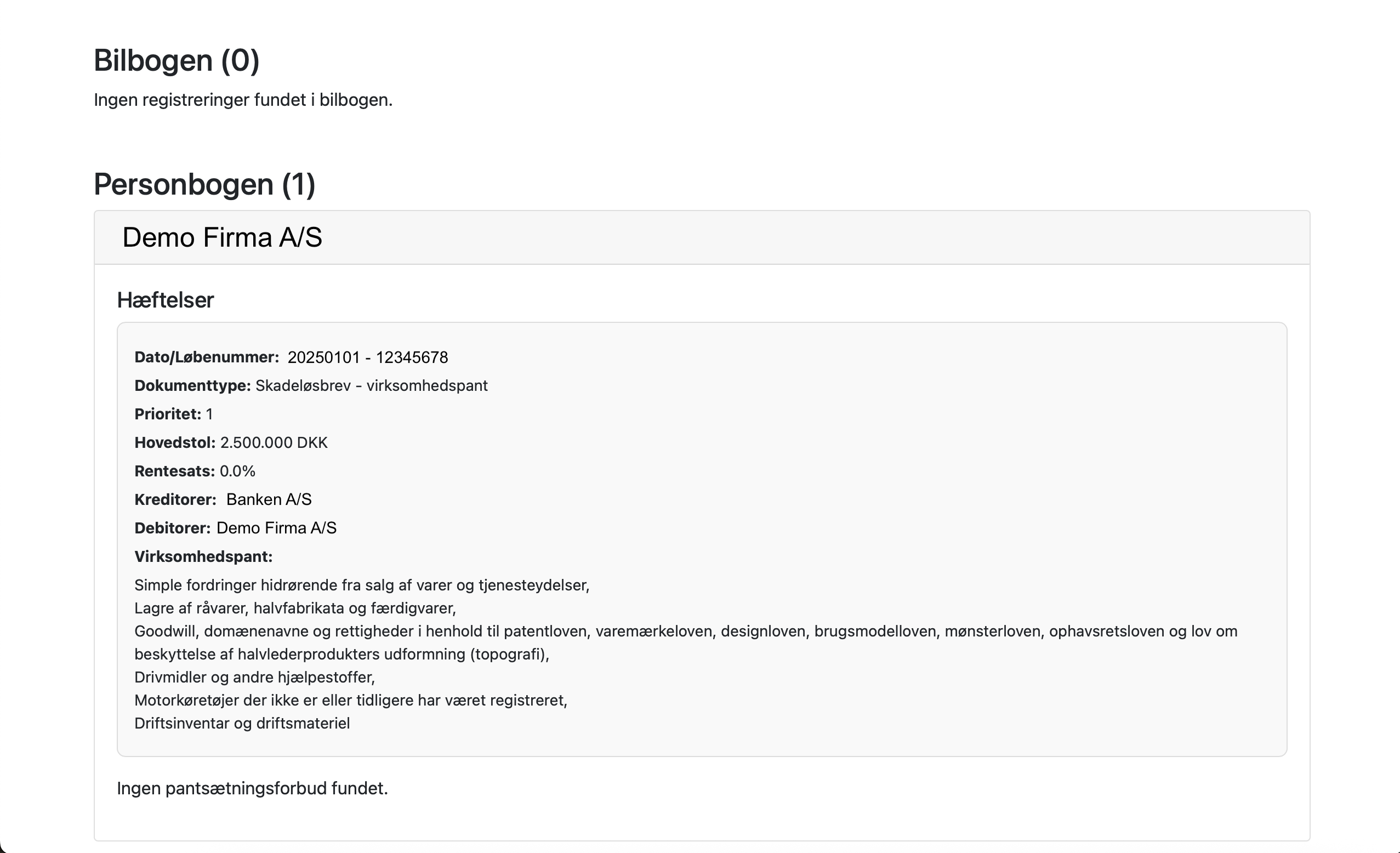Click the Bilbogen (0) heading
This screenshot has width=1400, height=853.
click(176, 60)
